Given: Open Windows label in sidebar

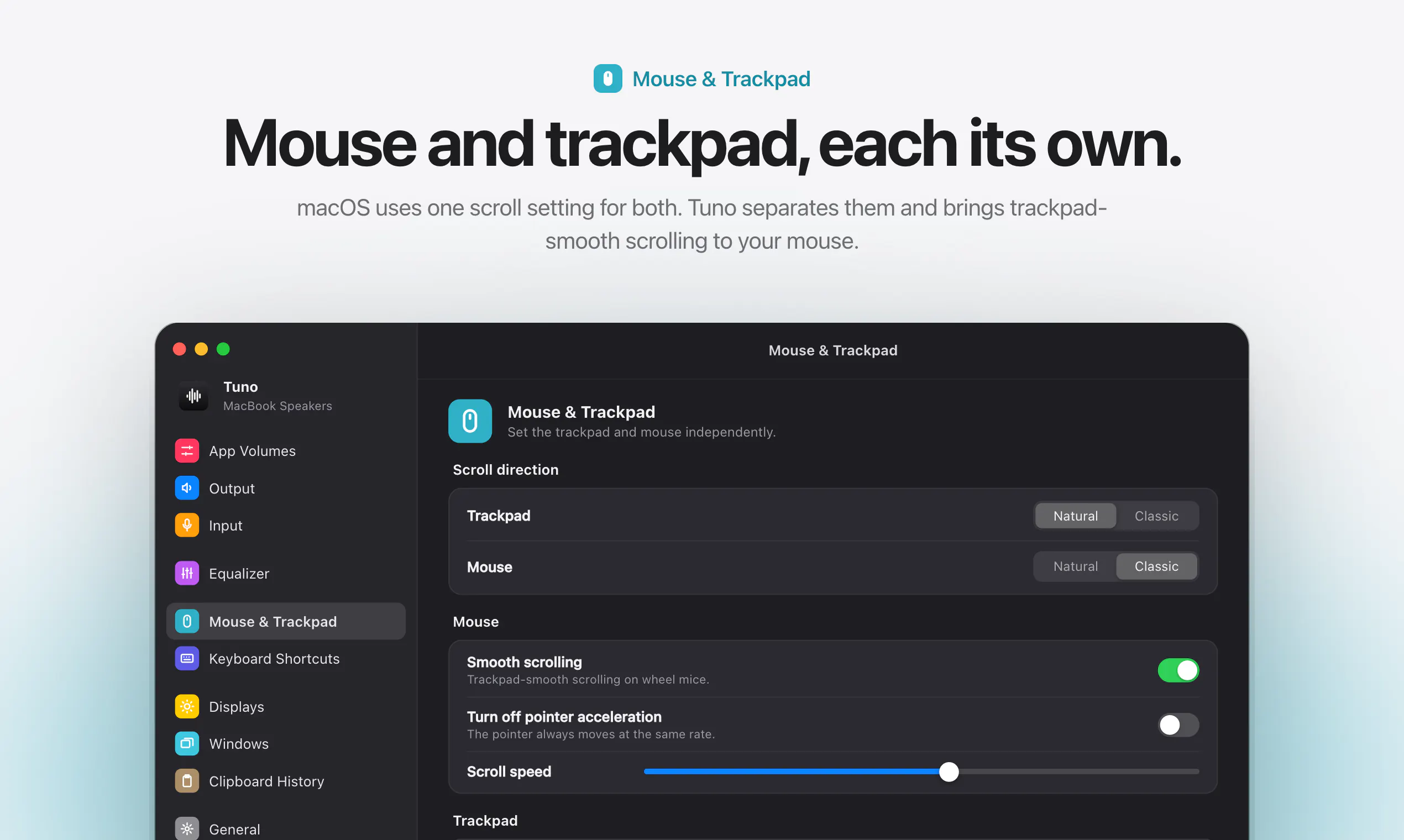Looking at the screenshot, I should pyautogui.click(x=238, y=744).
